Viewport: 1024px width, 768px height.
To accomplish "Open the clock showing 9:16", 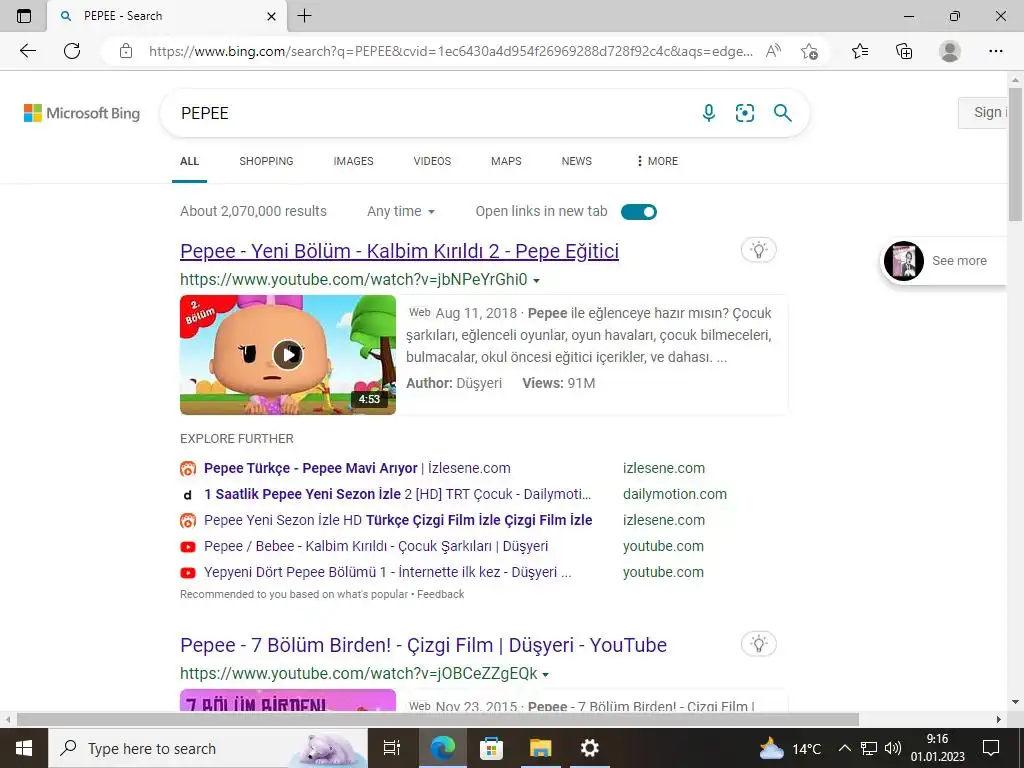I will pyautogui.click(x=938, y=748).
